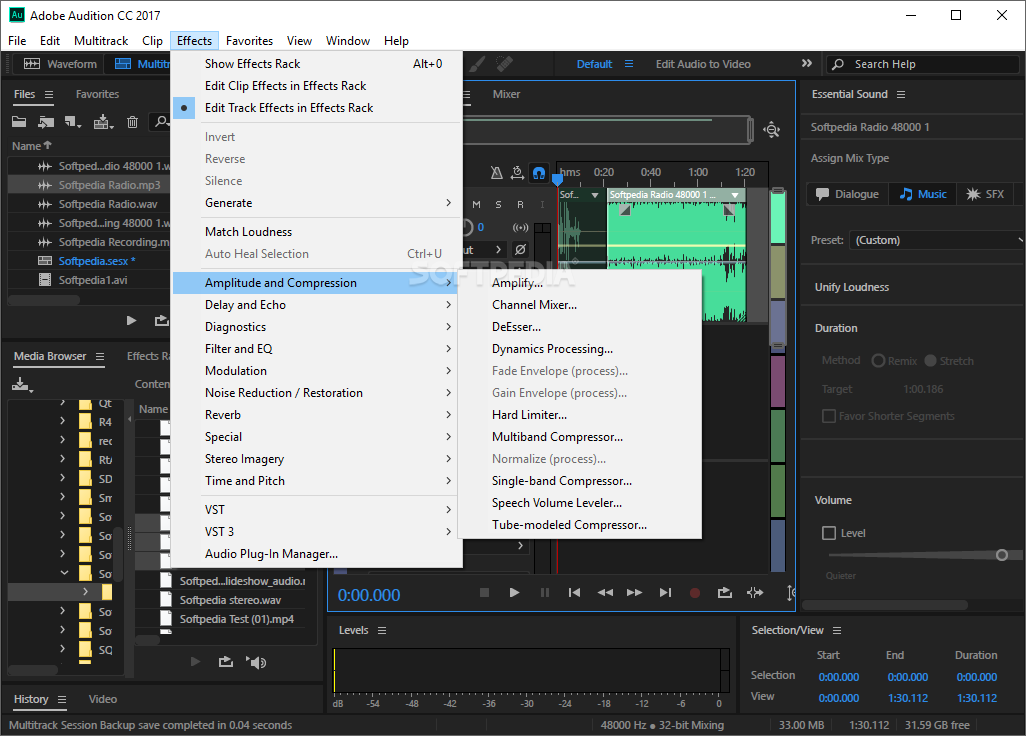
Task: Click the import file icon in Files panel
Action: [x=46, y=122]
